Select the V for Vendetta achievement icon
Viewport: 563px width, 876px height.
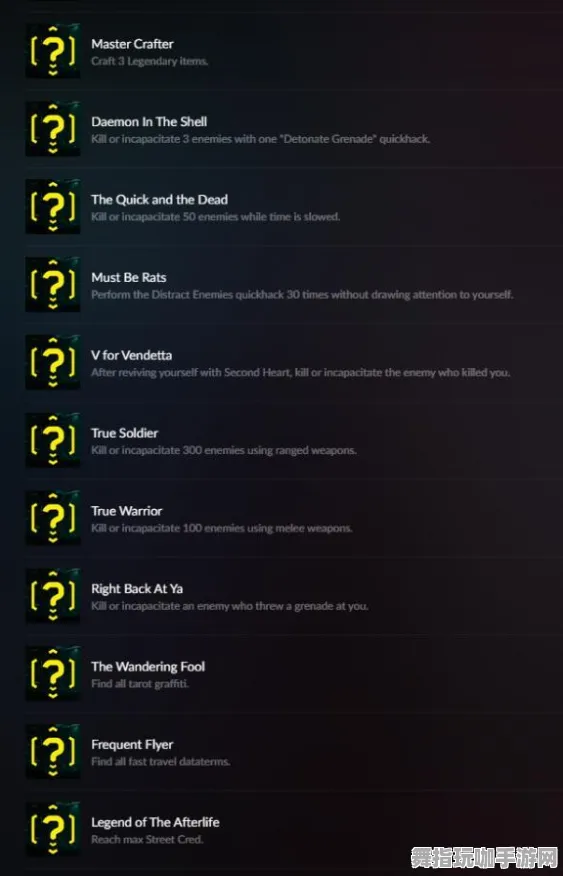53,362
